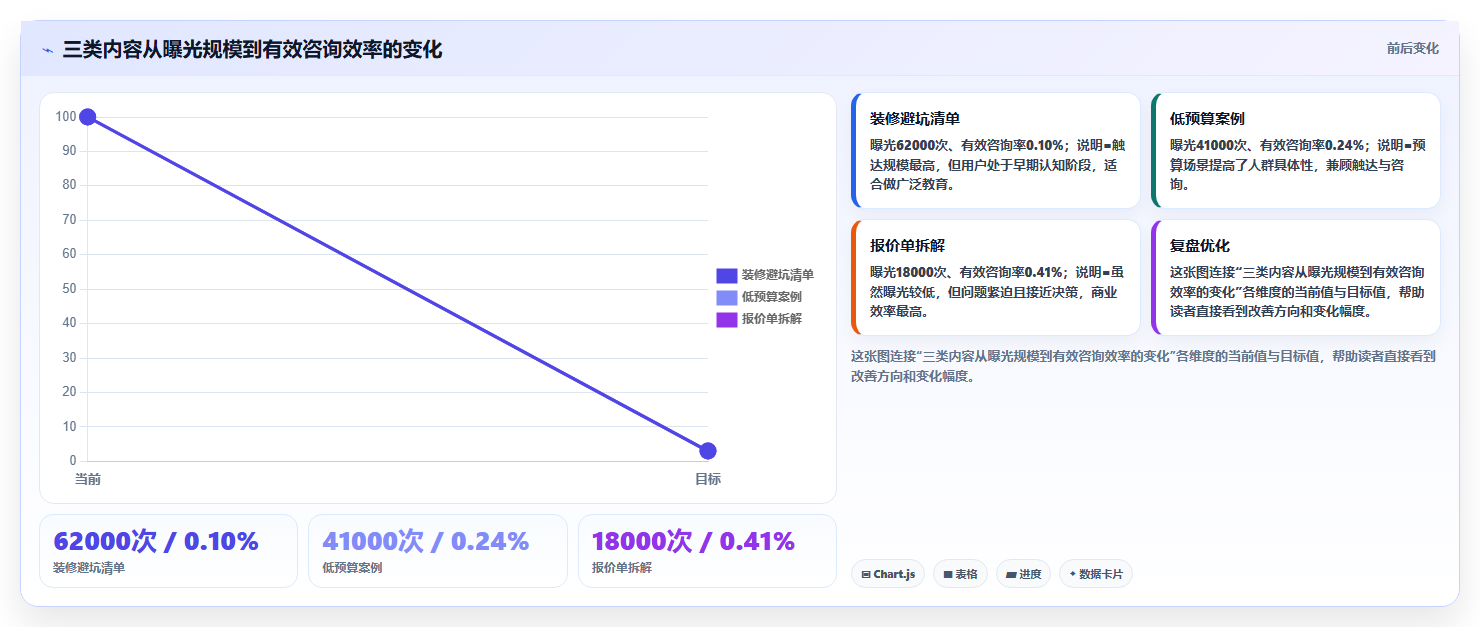Image resolution: width=1480 pixels, height=627 pixels.
Task: Click 报价单拆解 caption under stat card
Action: [621, 568]
